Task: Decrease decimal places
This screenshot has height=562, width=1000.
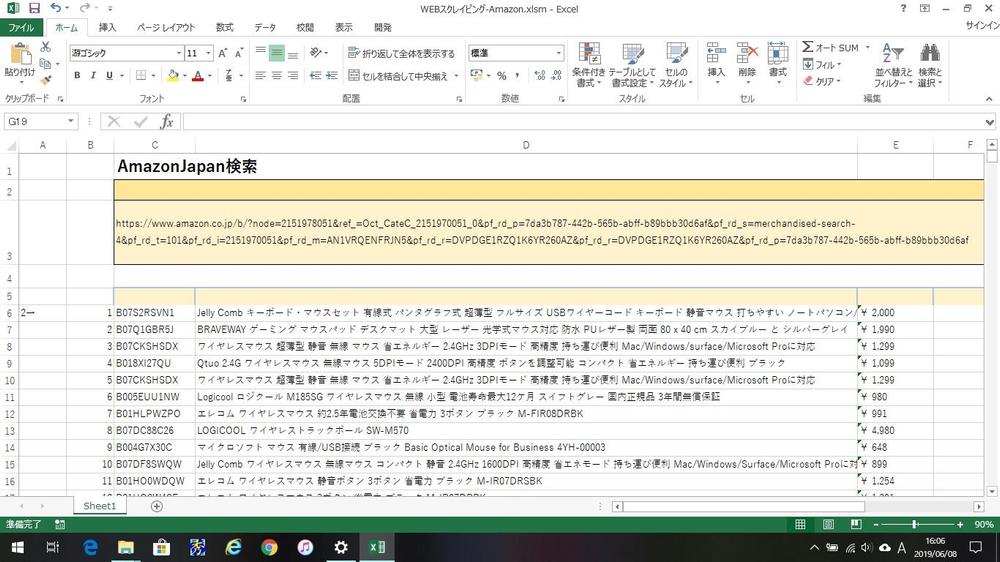Action: point(556,76)
